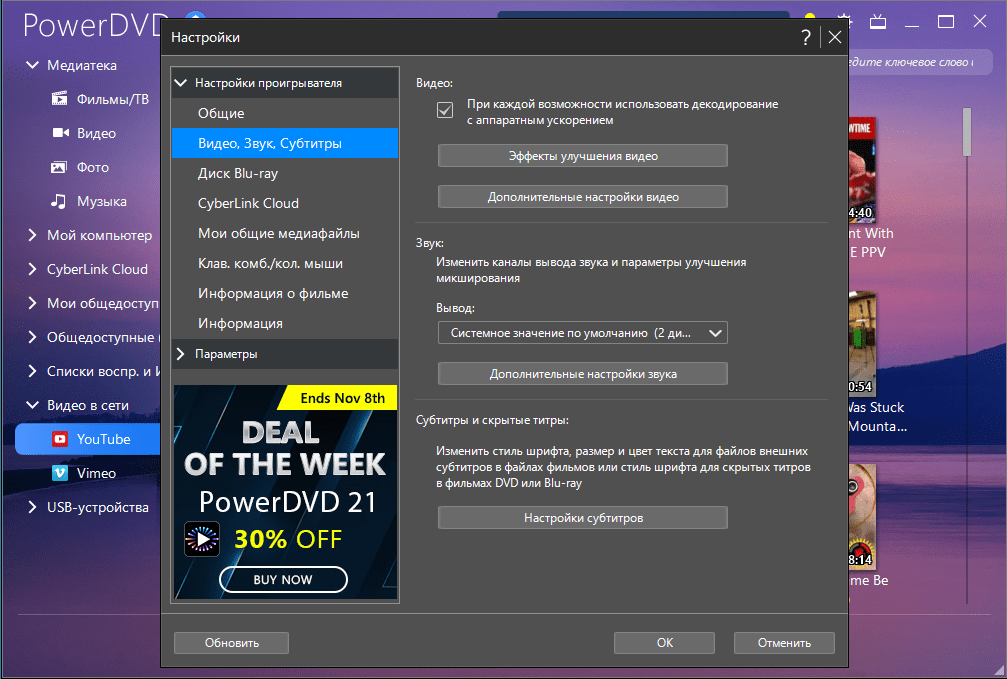The height and width of the screenshot is (679, 1007).
Task: Expand USB-устройства node
Action: [x=31, y=507]
